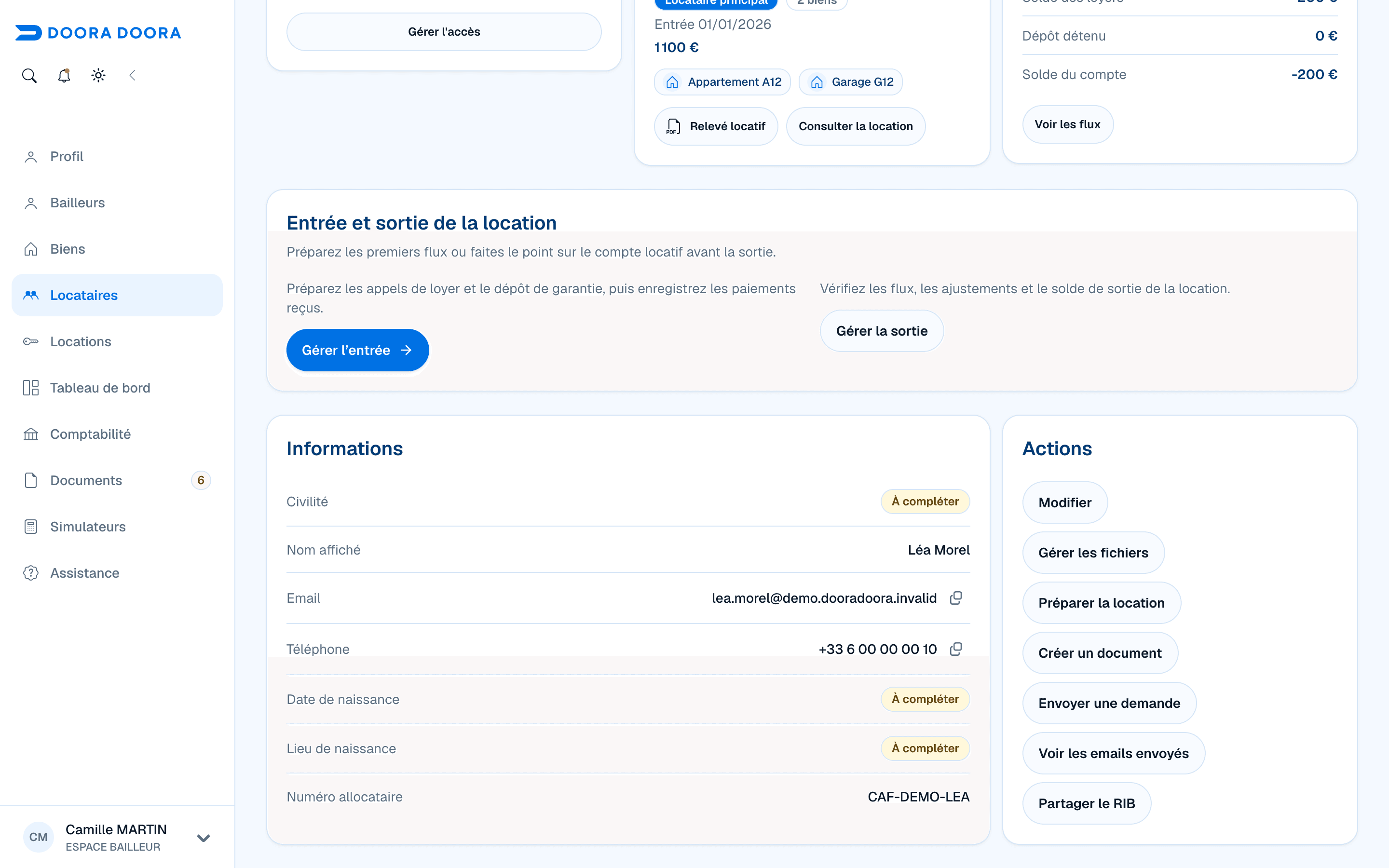1389x868 pixels.
Task: Open Garage G12 property chip
Action: coord(851,82)
